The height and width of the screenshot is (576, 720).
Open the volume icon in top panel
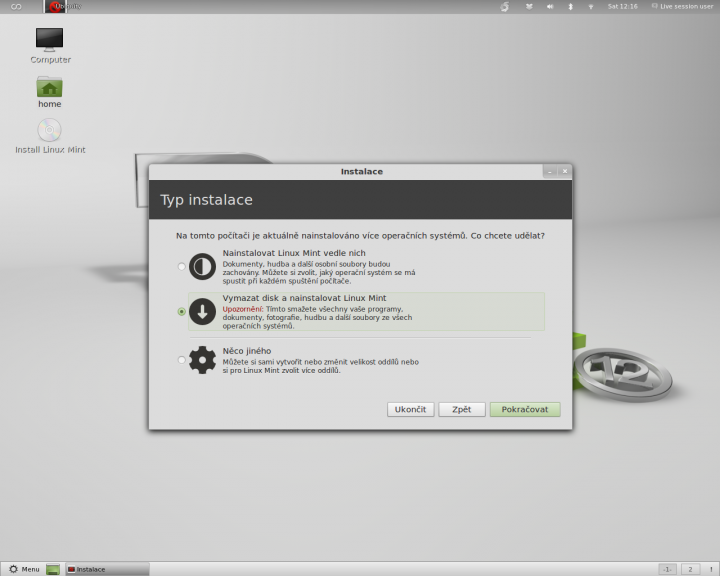click(550, 6)
